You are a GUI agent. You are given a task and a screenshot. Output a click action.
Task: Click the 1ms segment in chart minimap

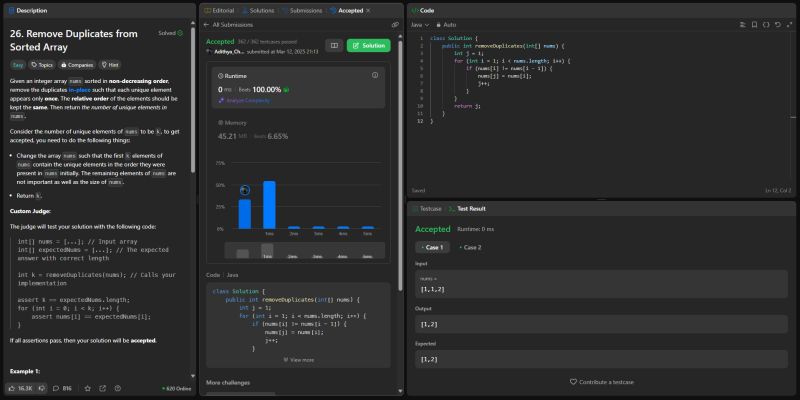coord(267,251)
